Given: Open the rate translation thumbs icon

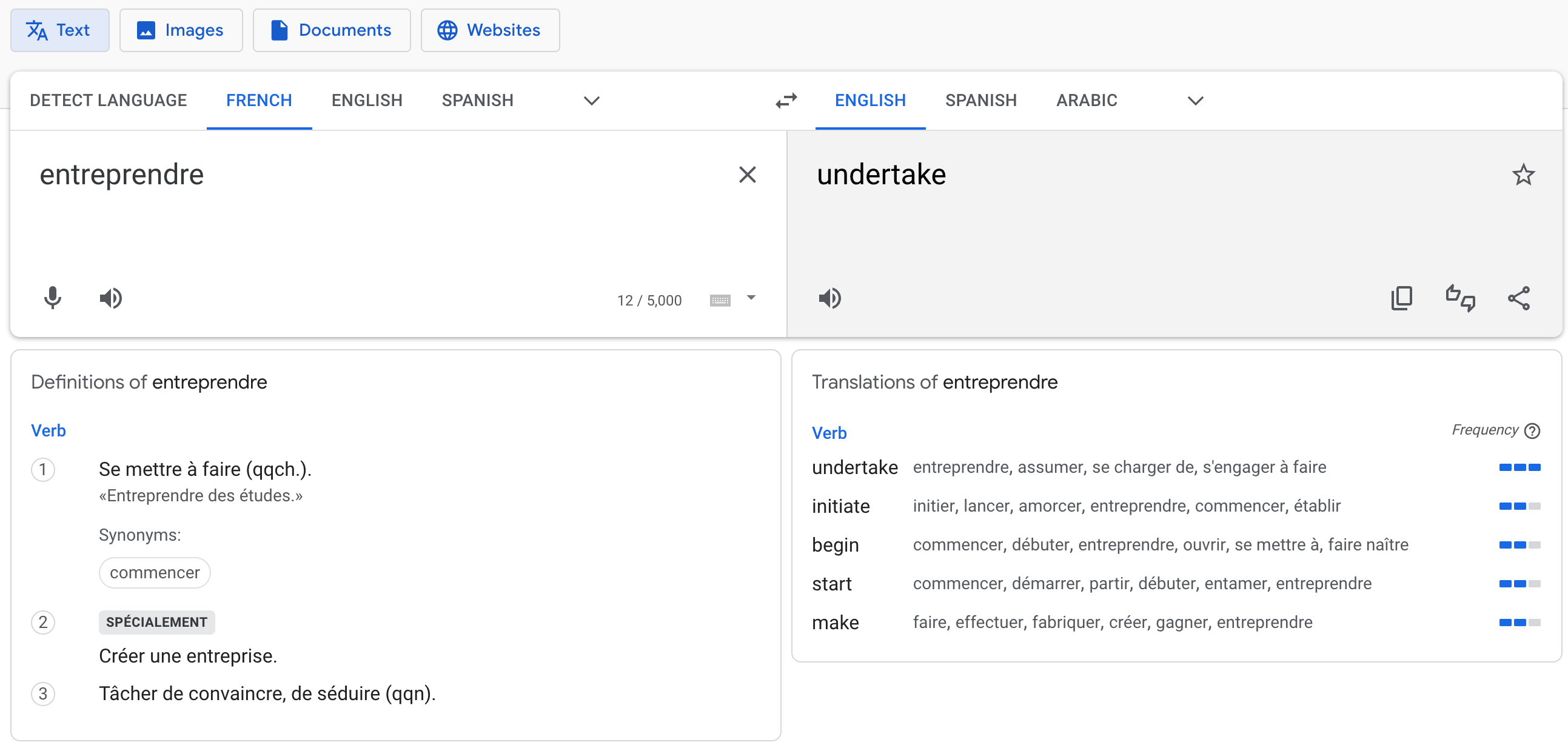Looking at the screenshot, I should pos(1460,298).
